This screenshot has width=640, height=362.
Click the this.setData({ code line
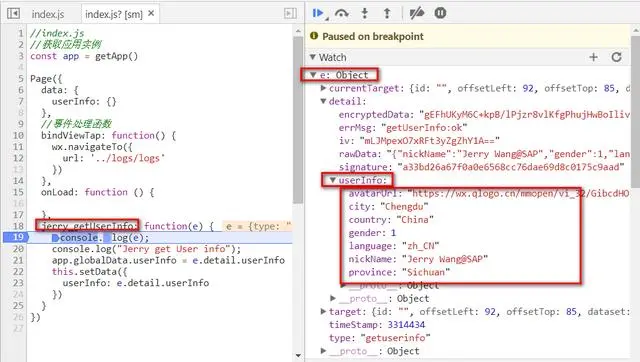(90, 271)
